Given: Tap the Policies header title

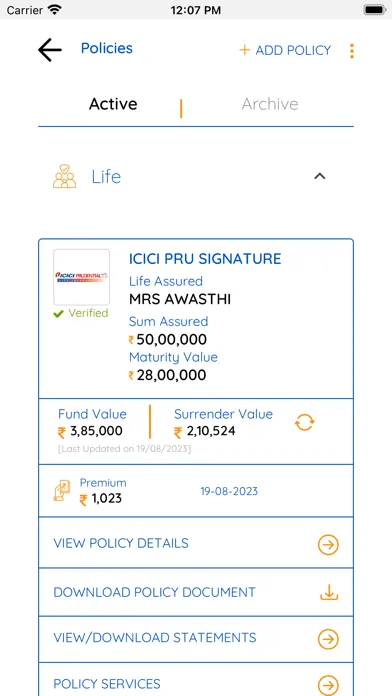Looking at the screenshot, I should click(107, 48).
